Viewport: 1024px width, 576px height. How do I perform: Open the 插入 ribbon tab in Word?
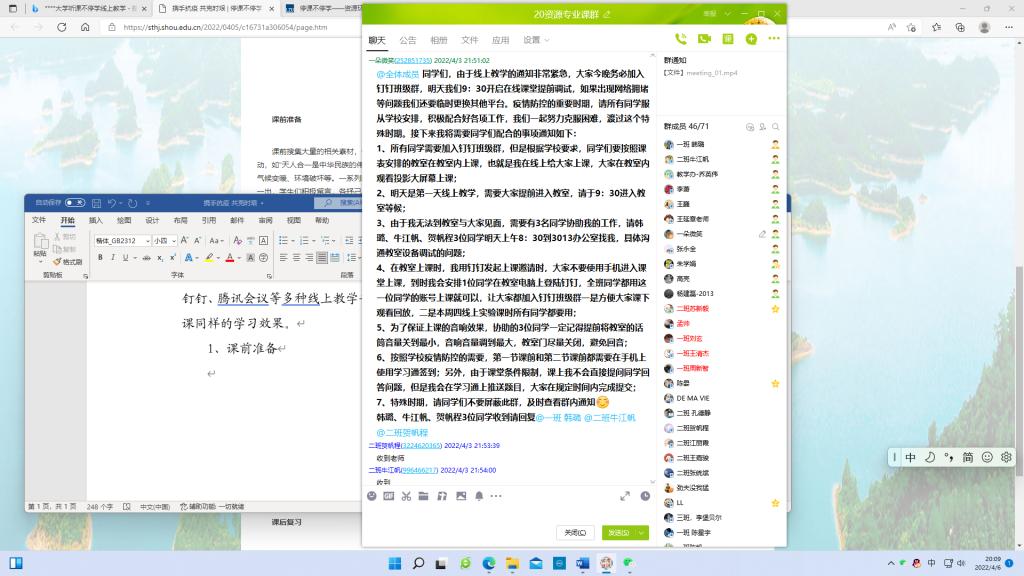coord(96,220)
